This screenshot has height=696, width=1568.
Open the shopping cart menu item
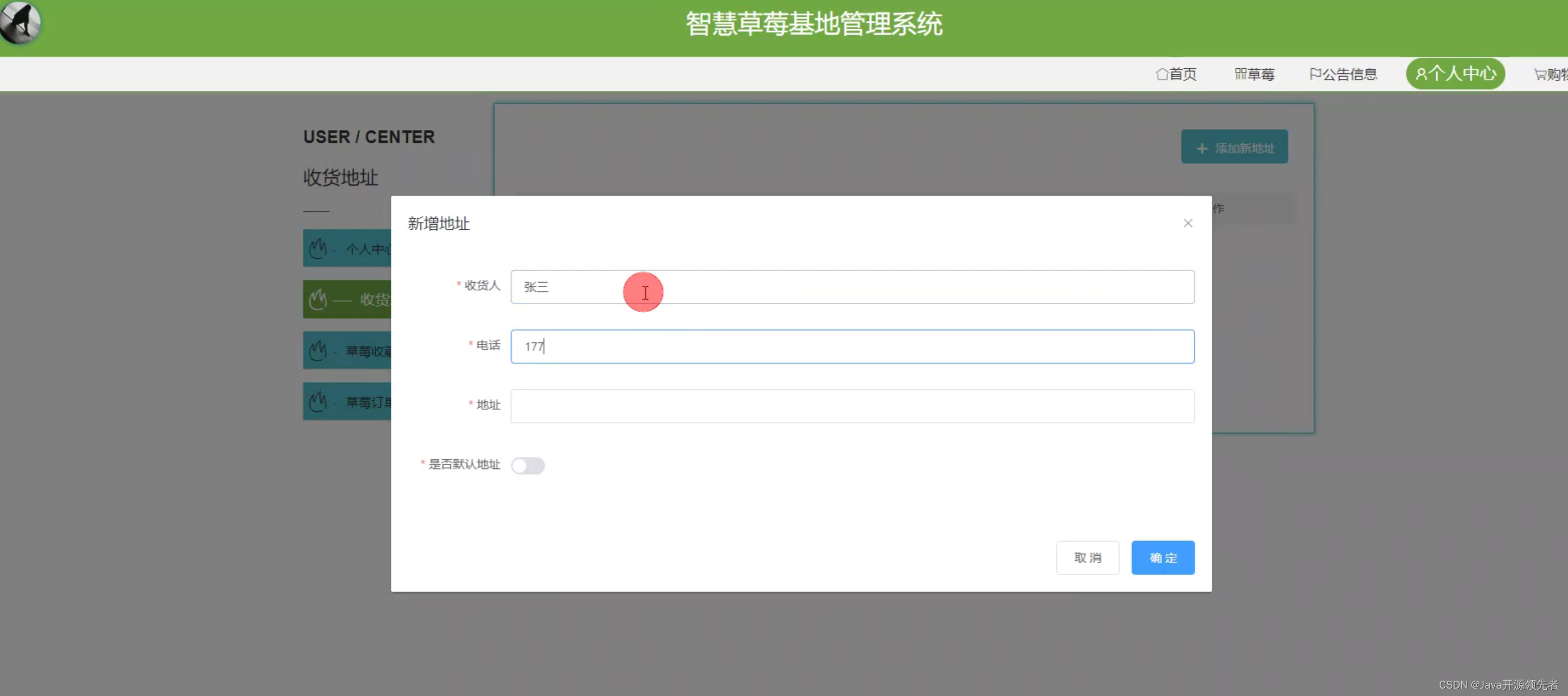(x=1550, y=74)
